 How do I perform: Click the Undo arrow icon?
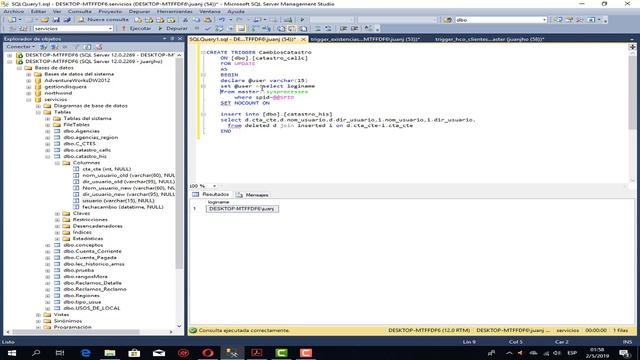tap(222, 20)
